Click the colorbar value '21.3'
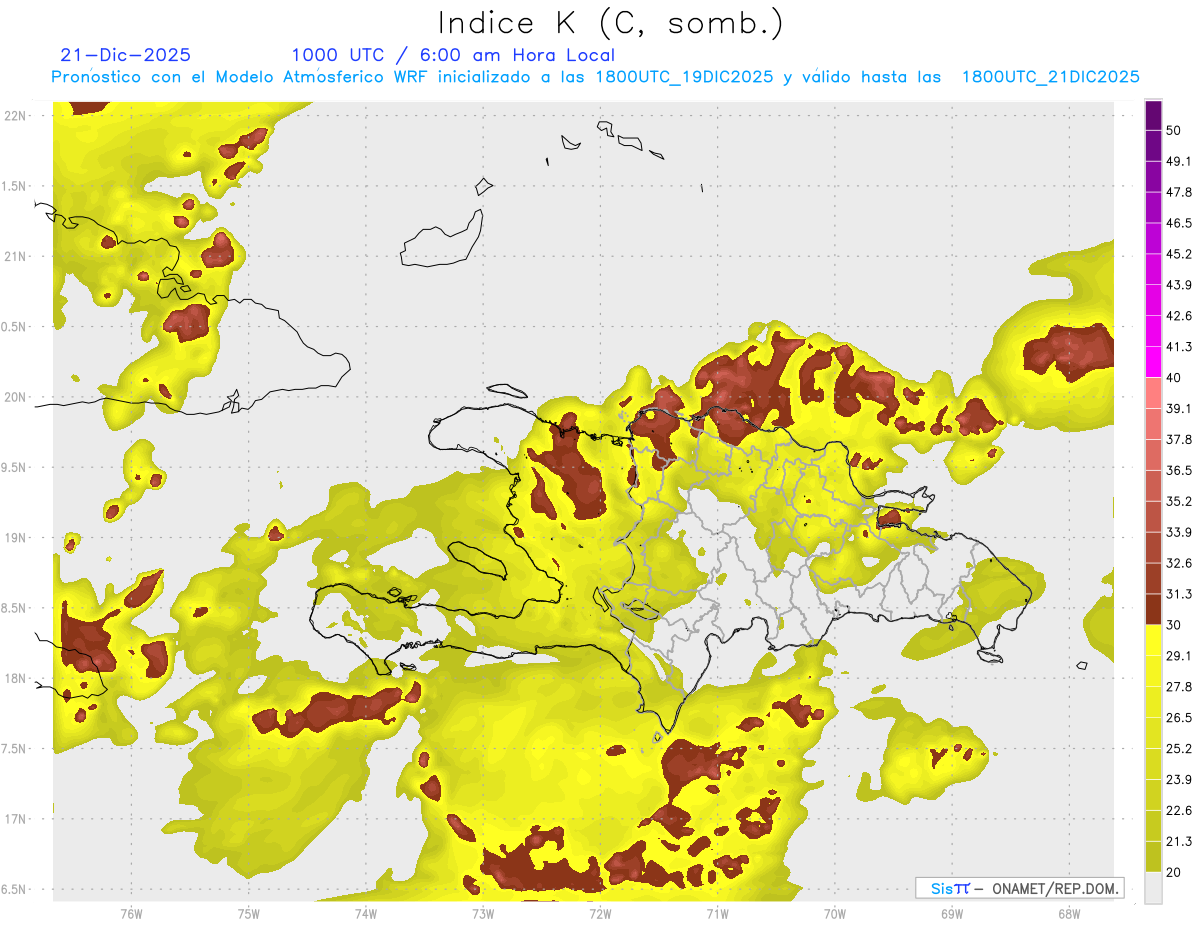The height and width of the screenshot is (927, 1200). click(x=1180, y=842)
